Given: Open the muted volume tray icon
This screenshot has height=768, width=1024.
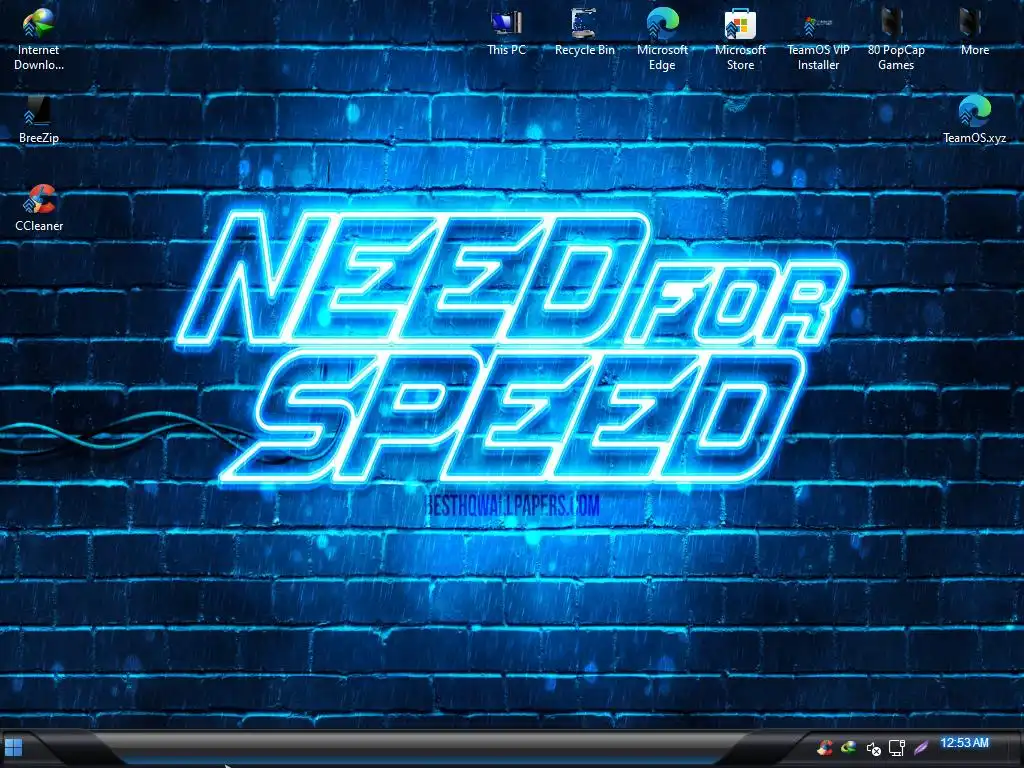Looking at the screenshot, I should click(x=873, y=748).
